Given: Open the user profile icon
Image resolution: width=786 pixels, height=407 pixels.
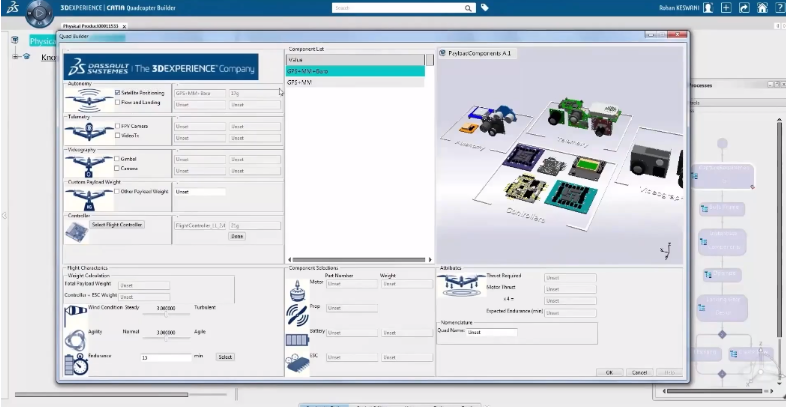Looking at the screenshot, I should 707,8.
